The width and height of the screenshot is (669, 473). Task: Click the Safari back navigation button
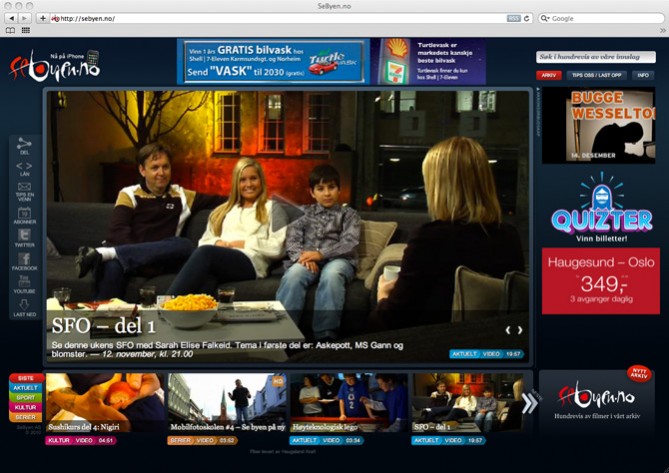point(11,18)
